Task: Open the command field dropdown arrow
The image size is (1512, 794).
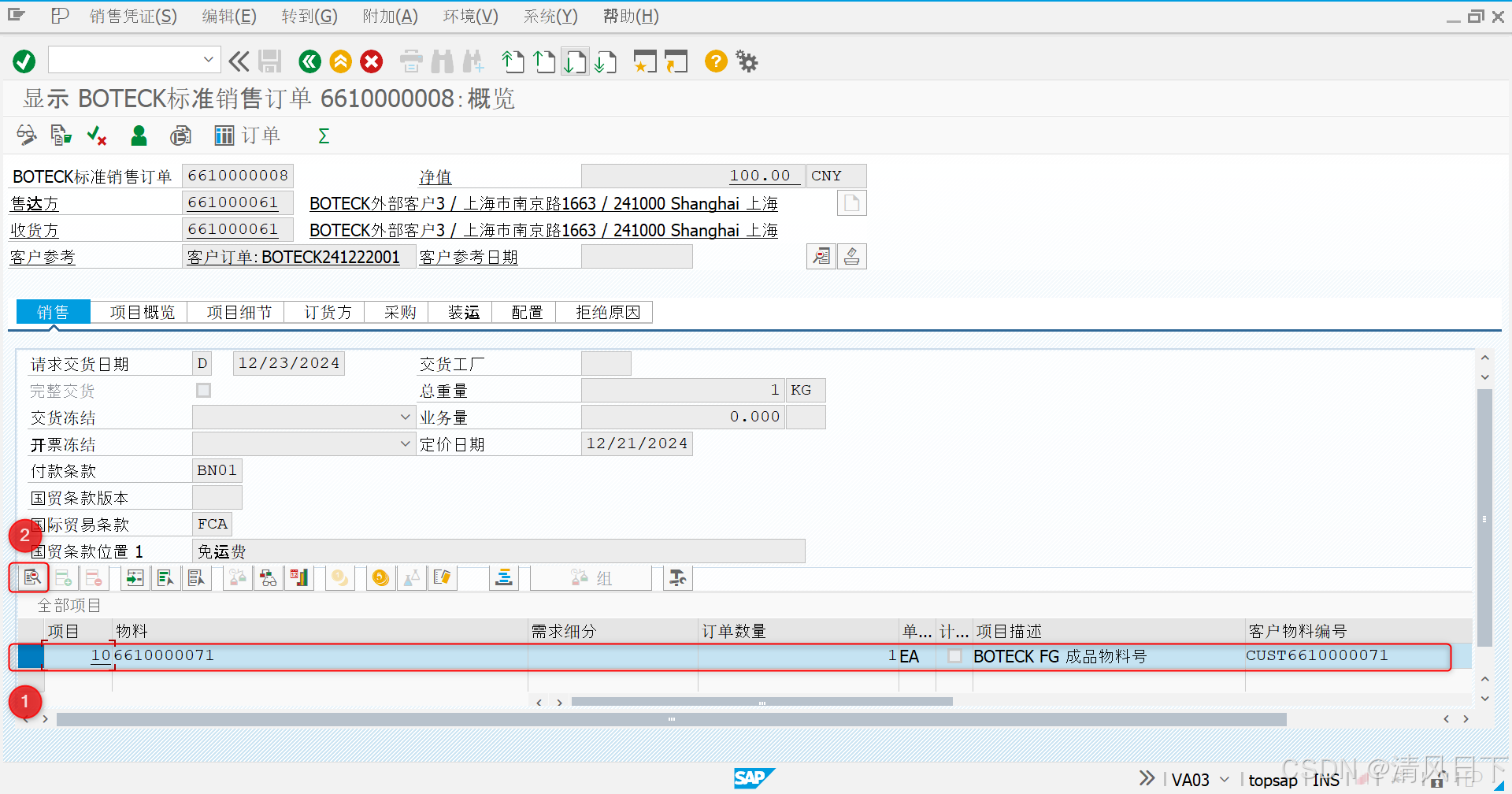Action: point(209,59)
